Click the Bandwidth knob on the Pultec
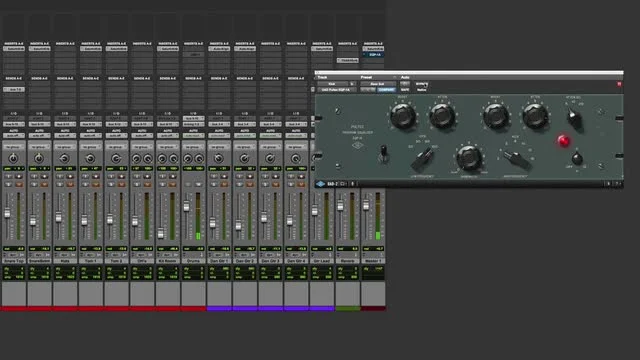Screen dimensions: 640x360 tap(469, 158)
